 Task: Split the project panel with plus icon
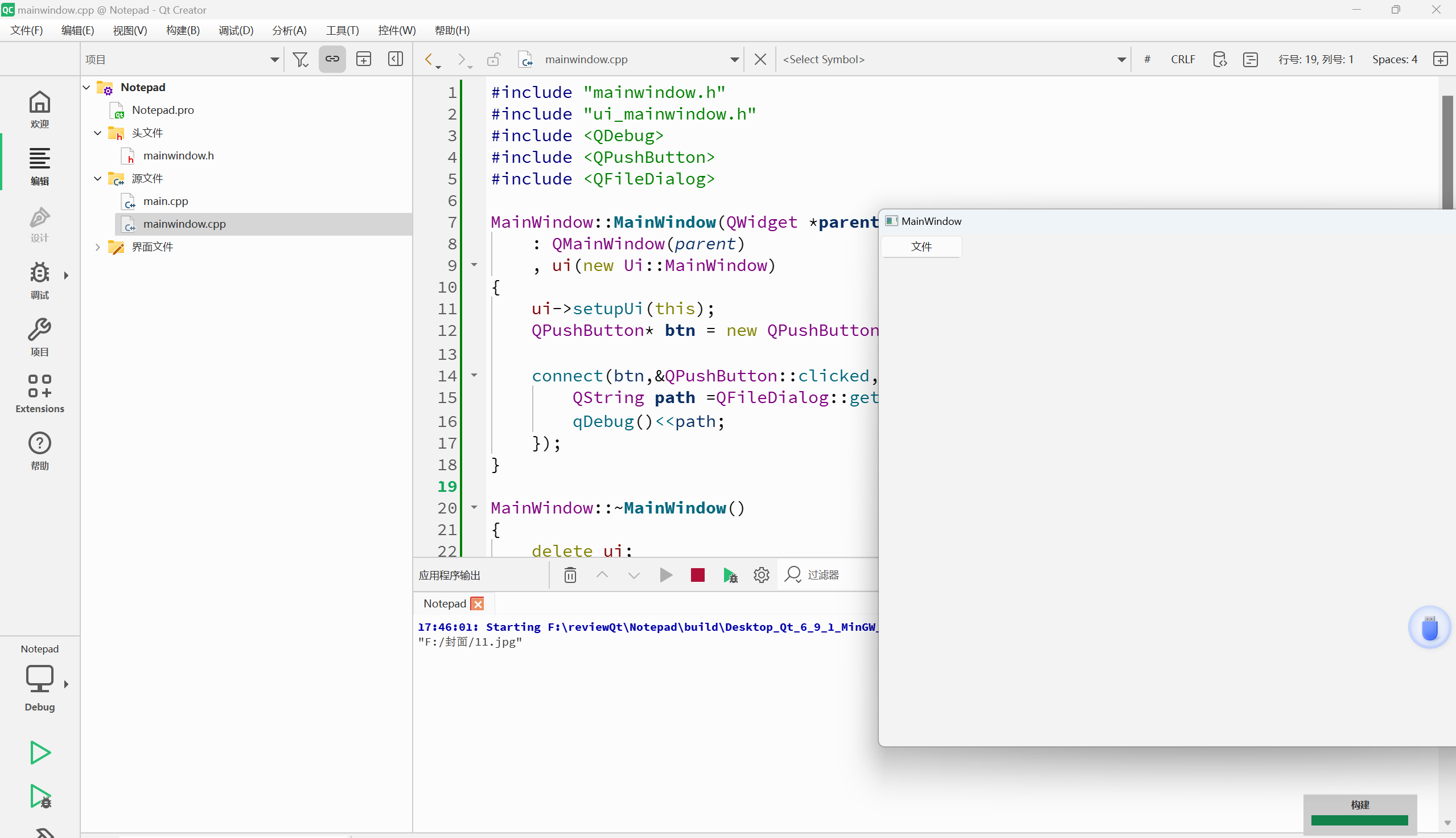pos(364,59)
